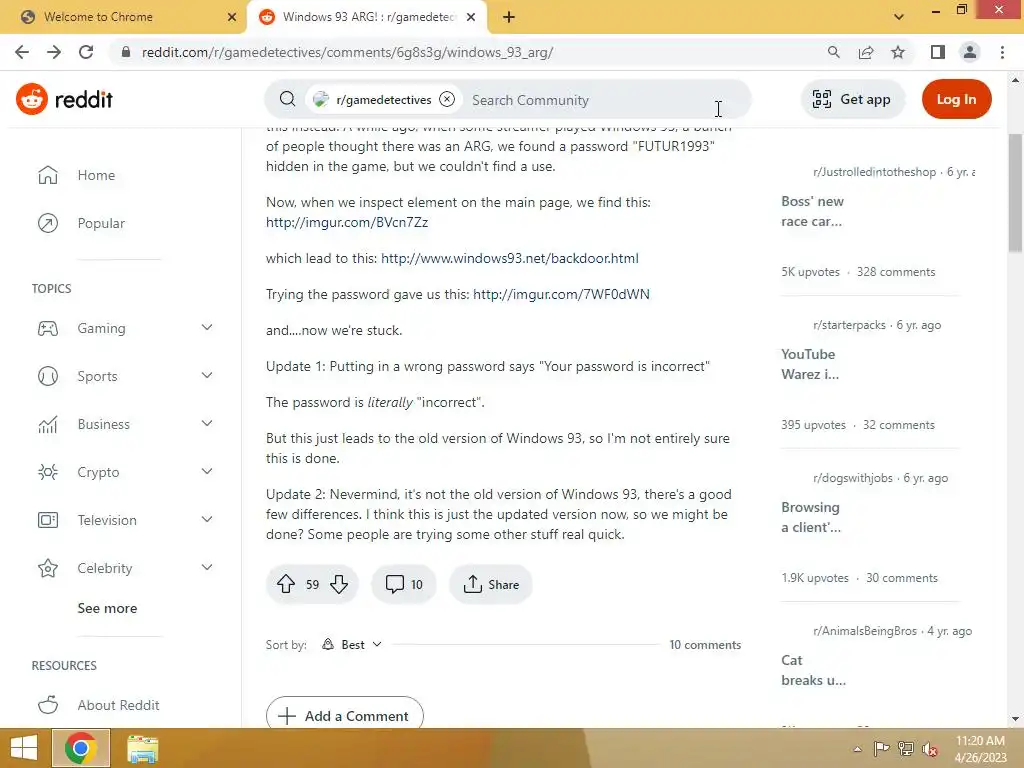Click the Reddit logo home link
1024x768 pixels.
coord(64,99)
